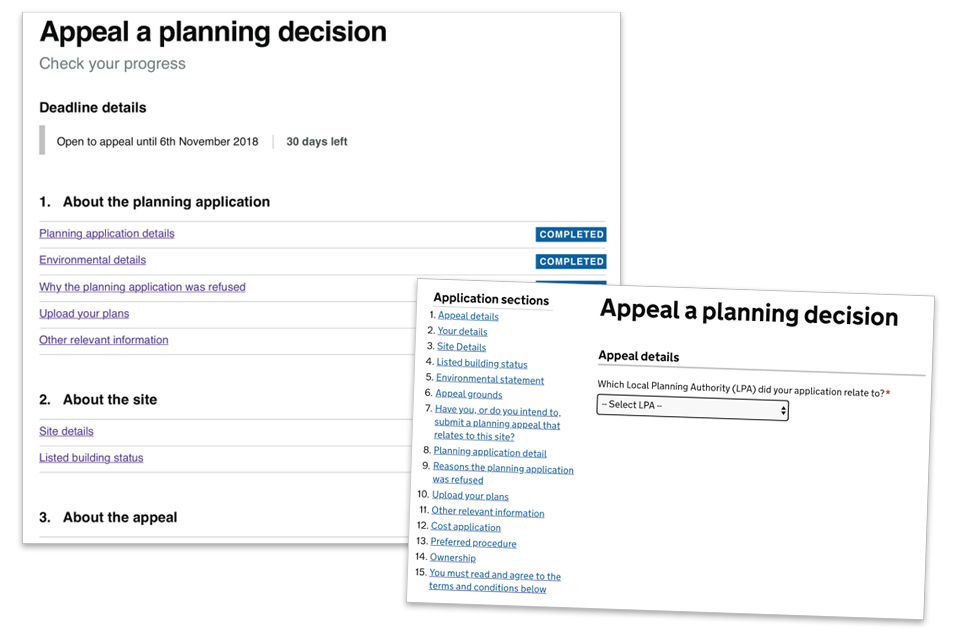Click COMPLETED tag beside Planning application details
This screenshot has height=640, width=960.
571,235
